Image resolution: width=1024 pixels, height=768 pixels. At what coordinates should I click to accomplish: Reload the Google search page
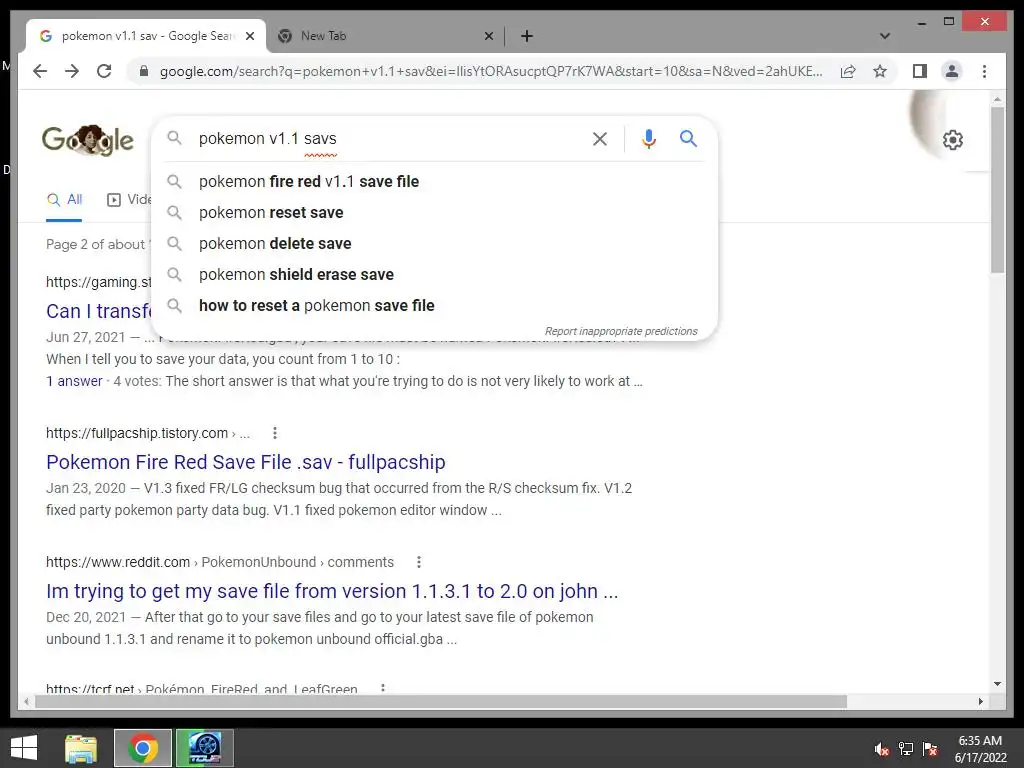104,71
